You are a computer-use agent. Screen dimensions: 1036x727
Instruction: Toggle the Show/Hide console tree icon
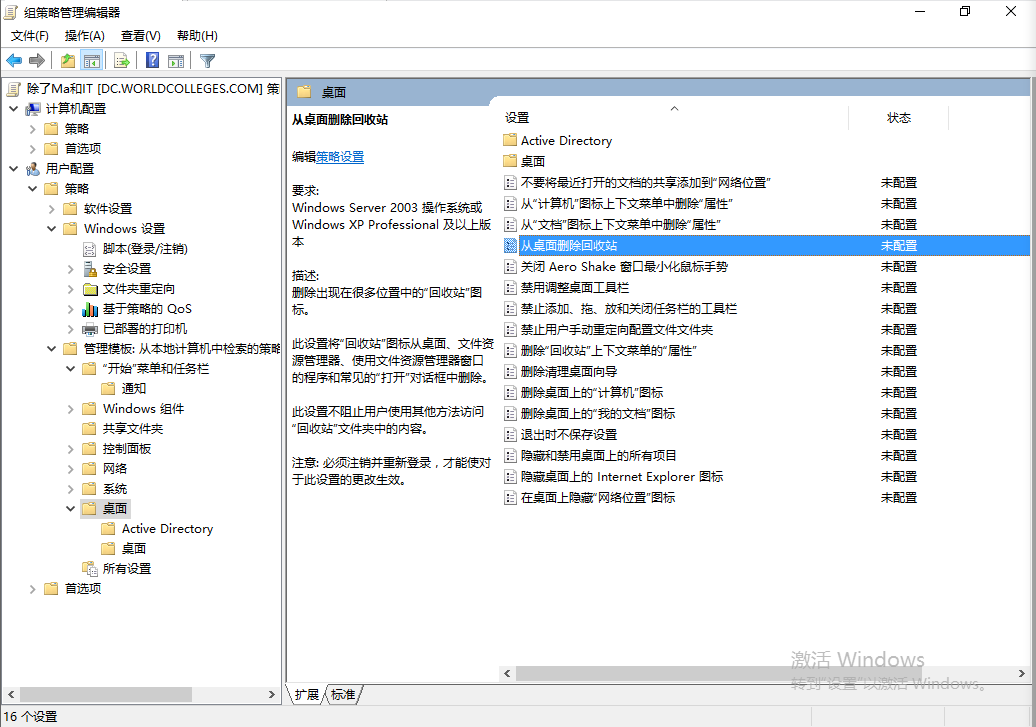pos(92,61)
